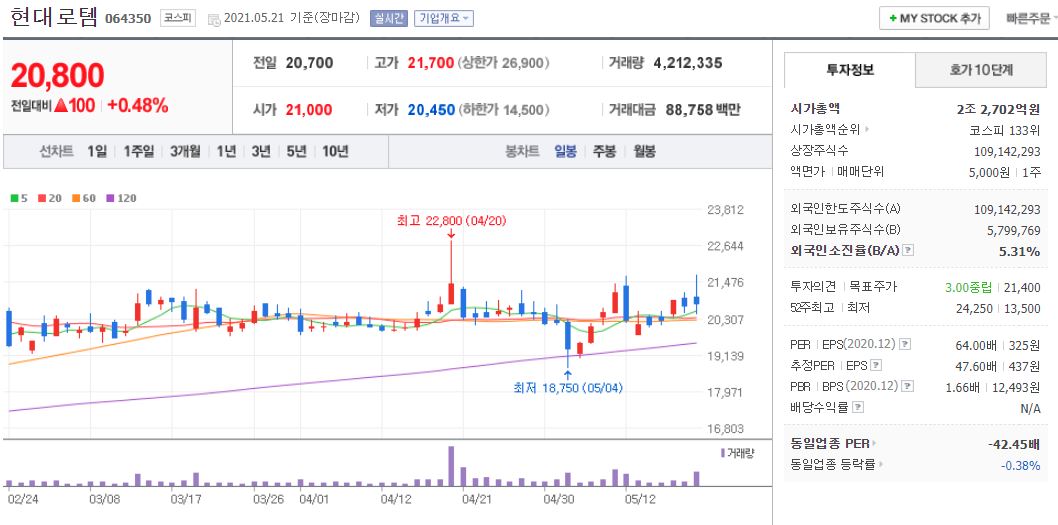The width and height of the screenshot is (1058, 525).
Task: Click the 시가총액 value 2조 2,702억원
Action: (x=999, y=109)
